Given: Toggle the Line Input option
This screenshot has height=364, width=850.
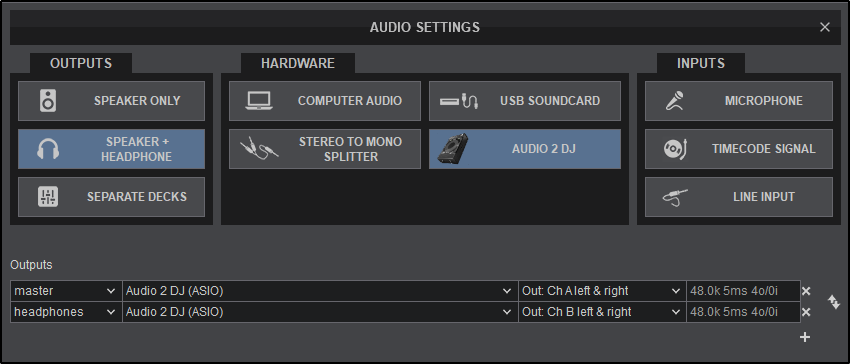Looking at the screenshot, I should pos(739,197).
